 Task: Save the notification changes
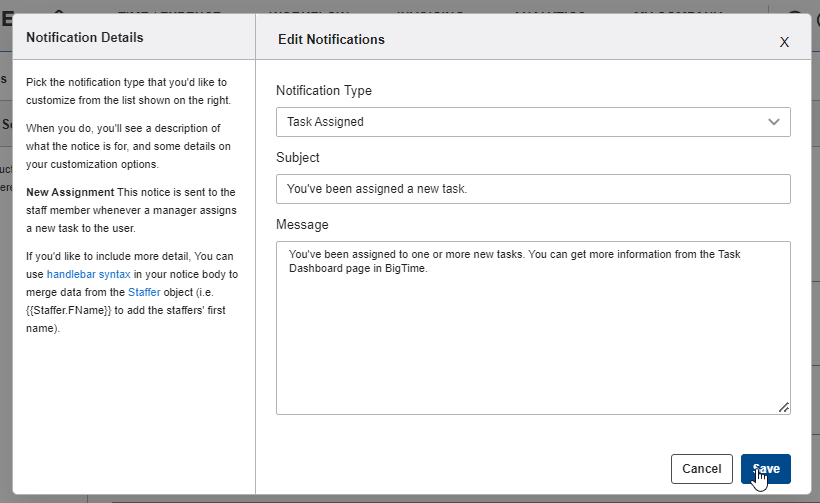(x=766, y=468)
